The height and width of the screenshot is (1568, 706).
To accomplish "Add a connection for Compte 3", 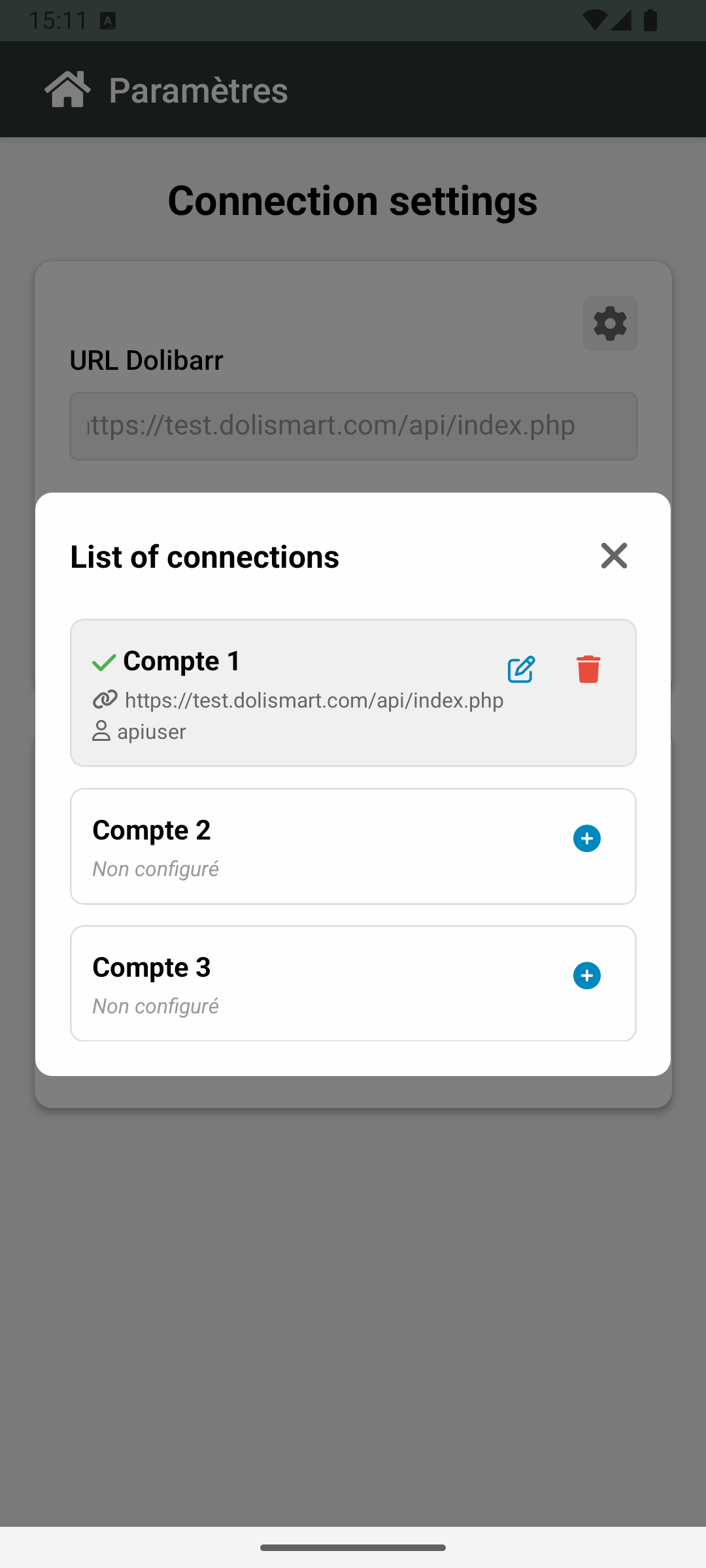I will (x=586, y=976).
